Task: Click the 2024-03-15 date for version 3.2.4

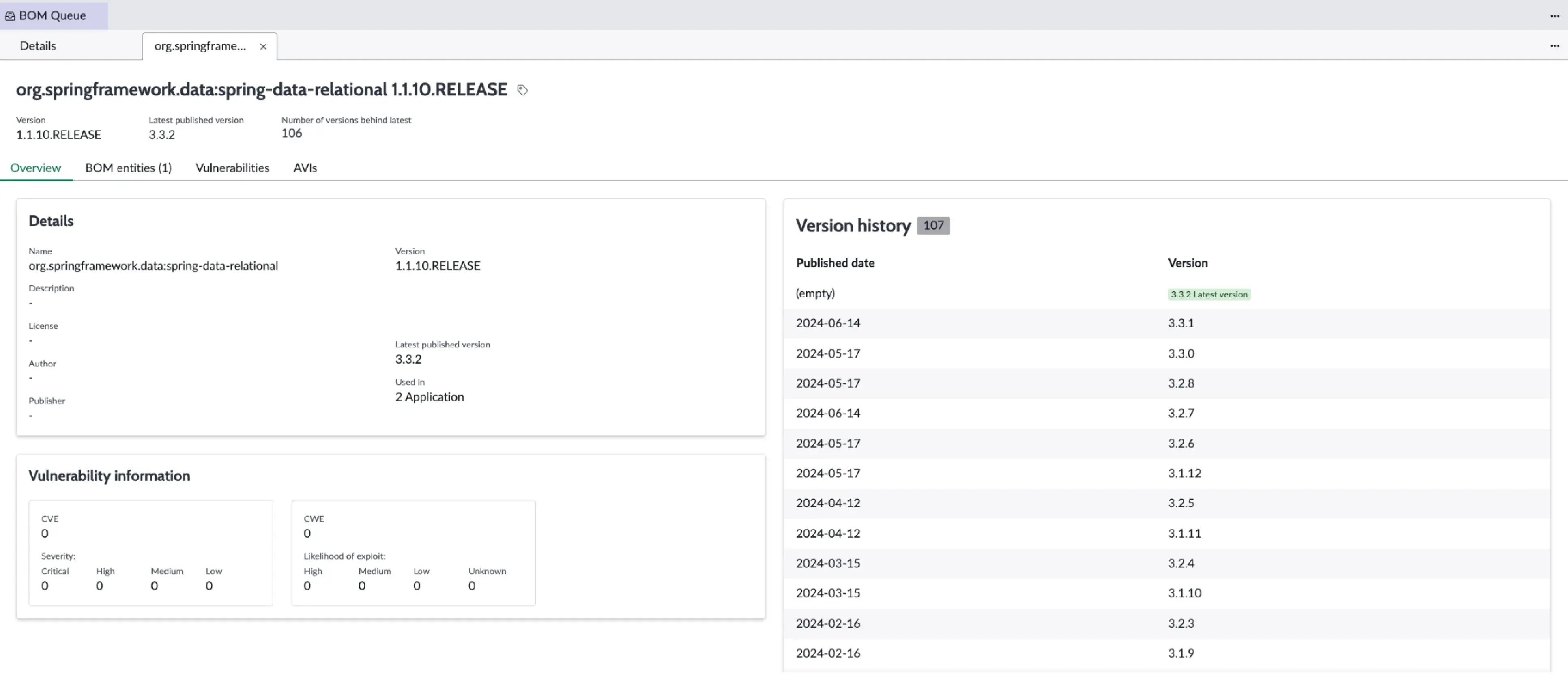Action: coord(828,563)
